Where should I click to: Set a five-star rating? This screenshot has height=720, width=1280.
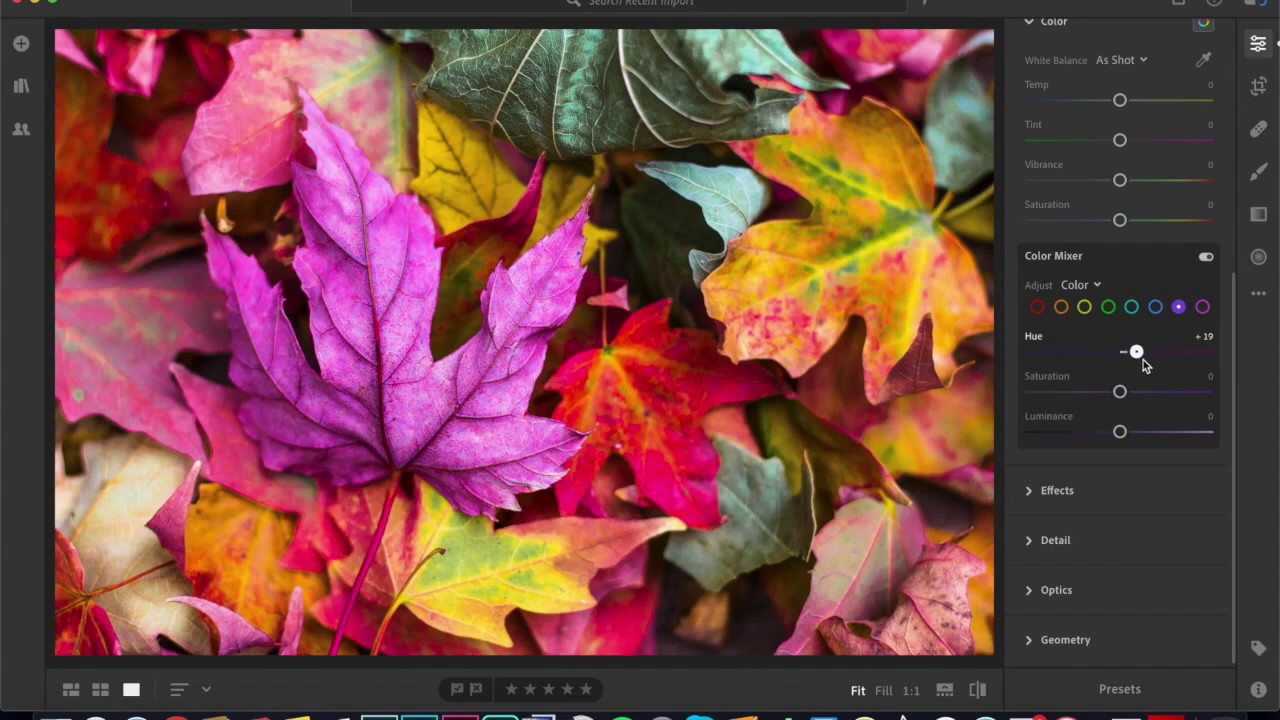point(586,689)
